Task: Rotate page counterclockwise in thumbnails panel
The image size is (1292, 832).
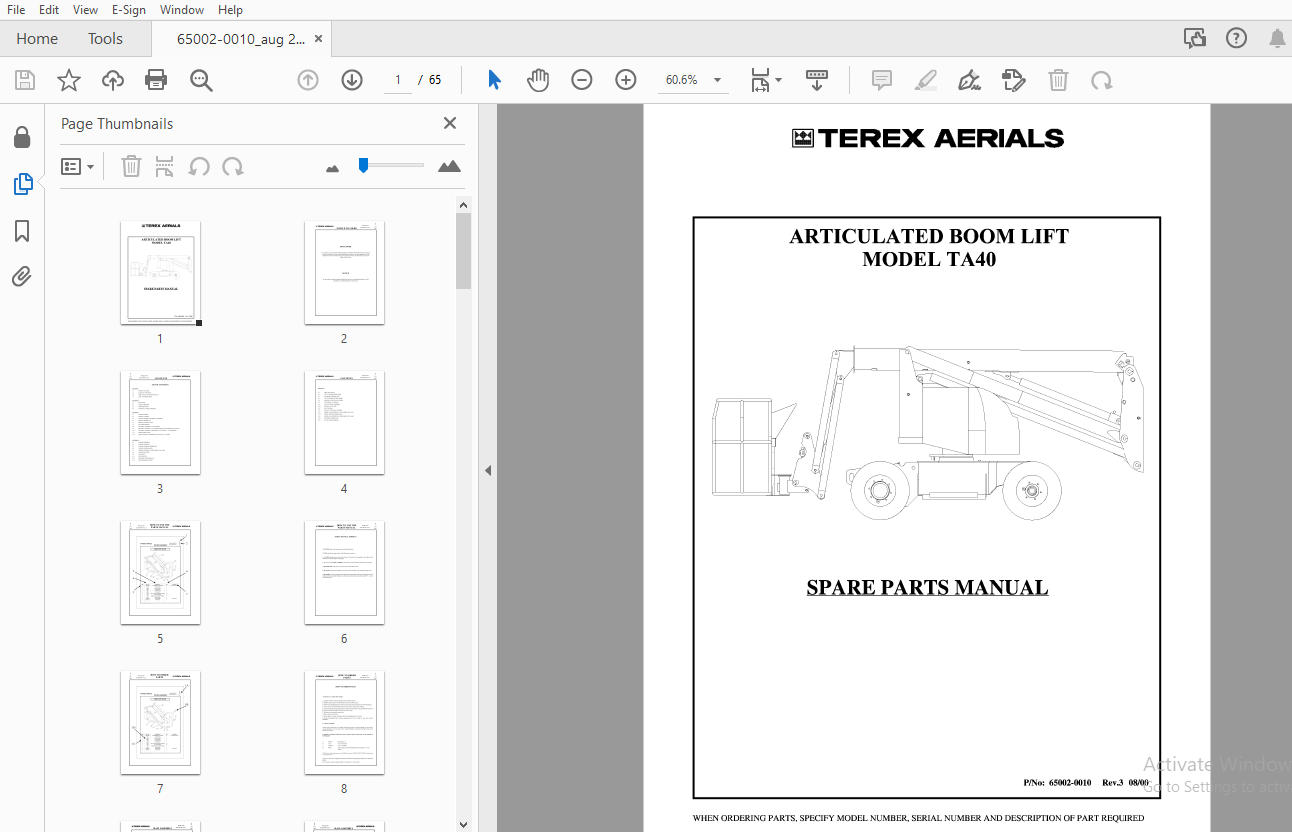Action: coord(199,166)
